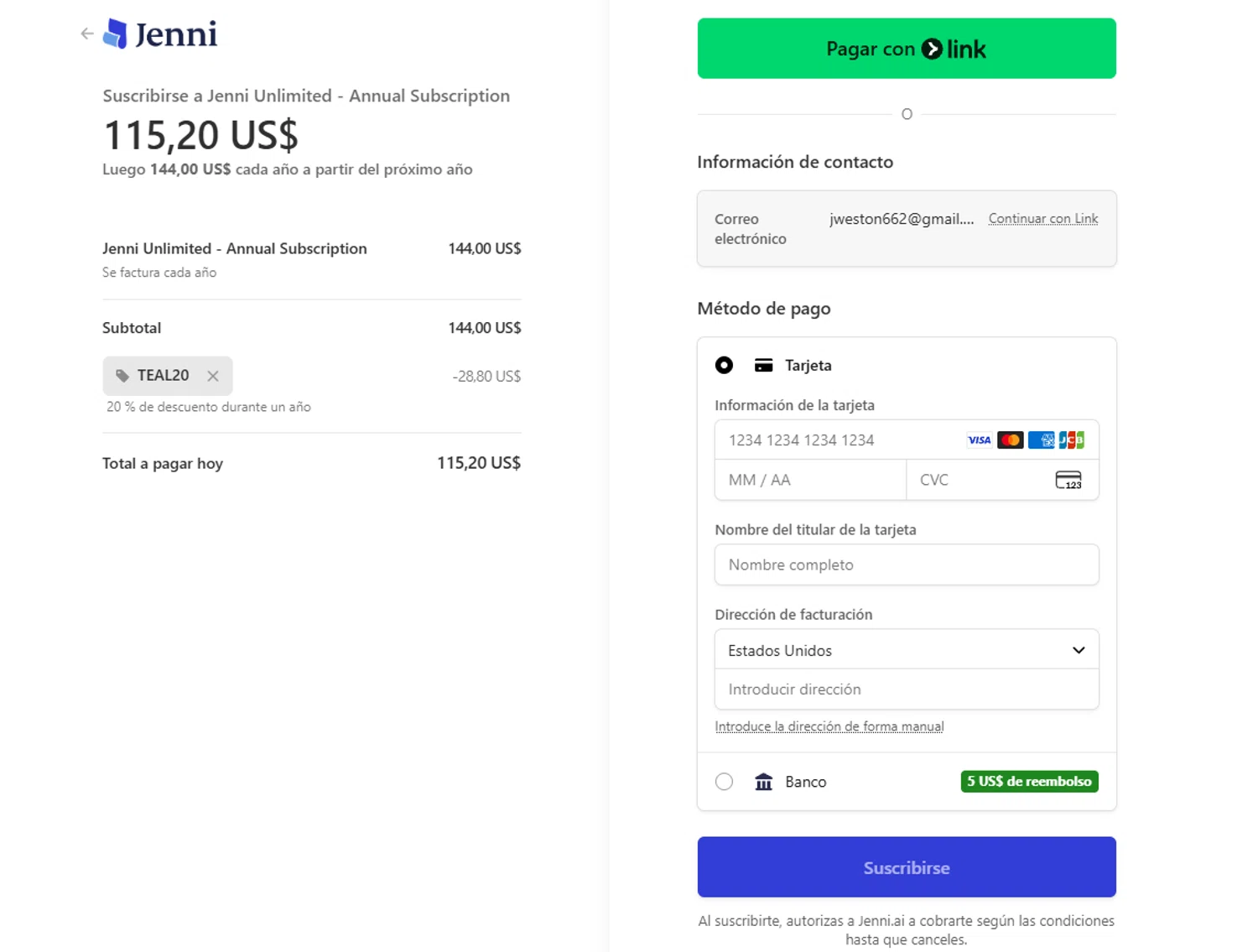Viewport: 1258px width, 952px height.
Task: Click the Información de contacto heading
Action: click(795, 162)
